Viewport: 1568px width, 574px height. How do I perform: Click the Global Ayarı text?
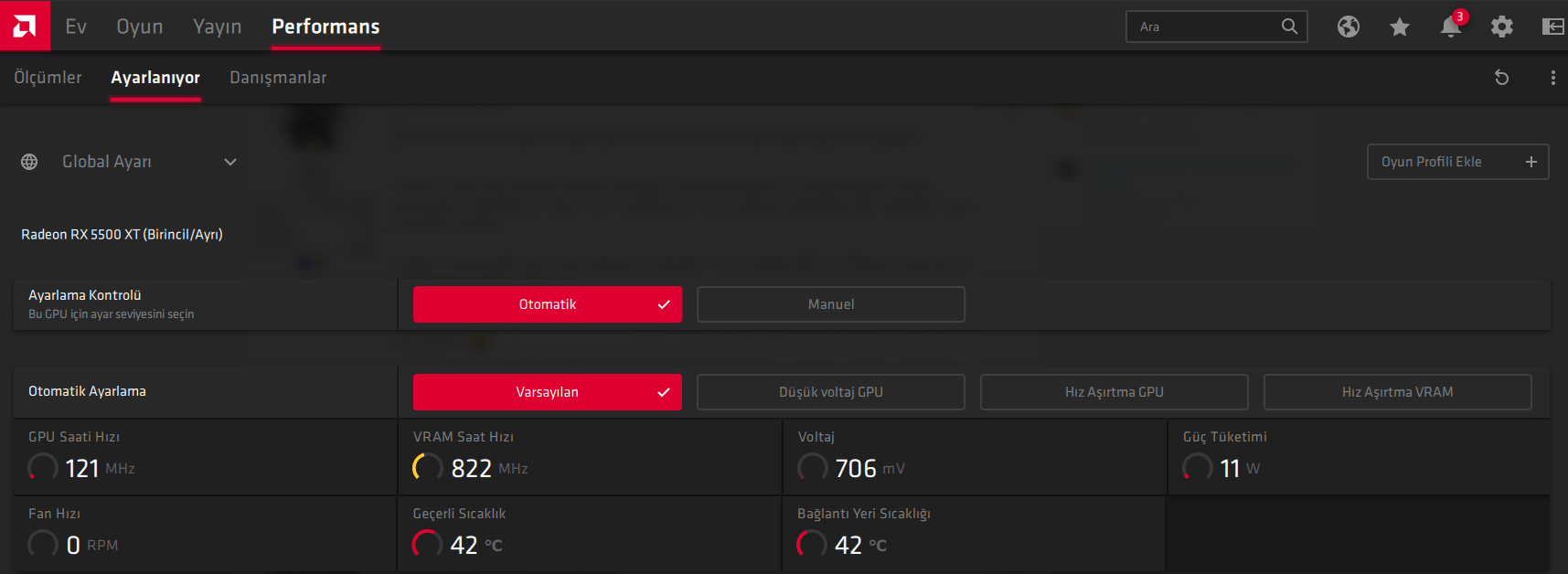pos(107,162)
